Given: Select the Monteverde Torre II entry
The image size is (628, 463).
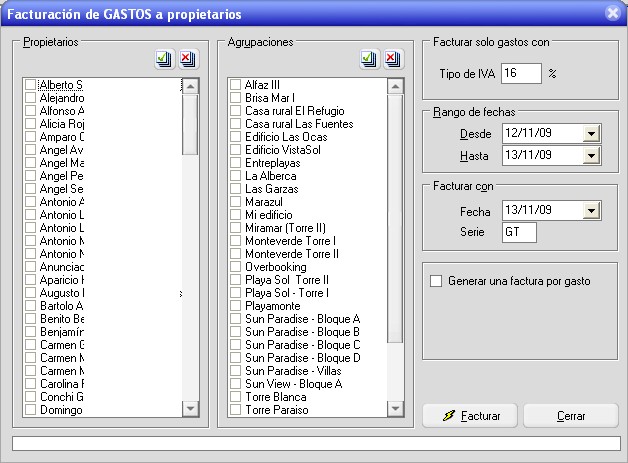Looking at the screenshot, I should (x=292, y=254).
